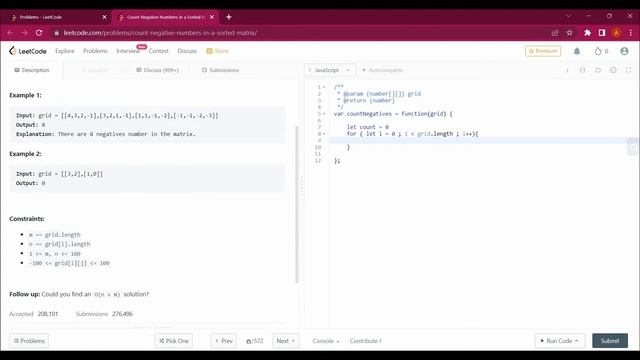The image size is (640, 360).
Task: Click the description panel scrollbar
Action: coord(297,204)
